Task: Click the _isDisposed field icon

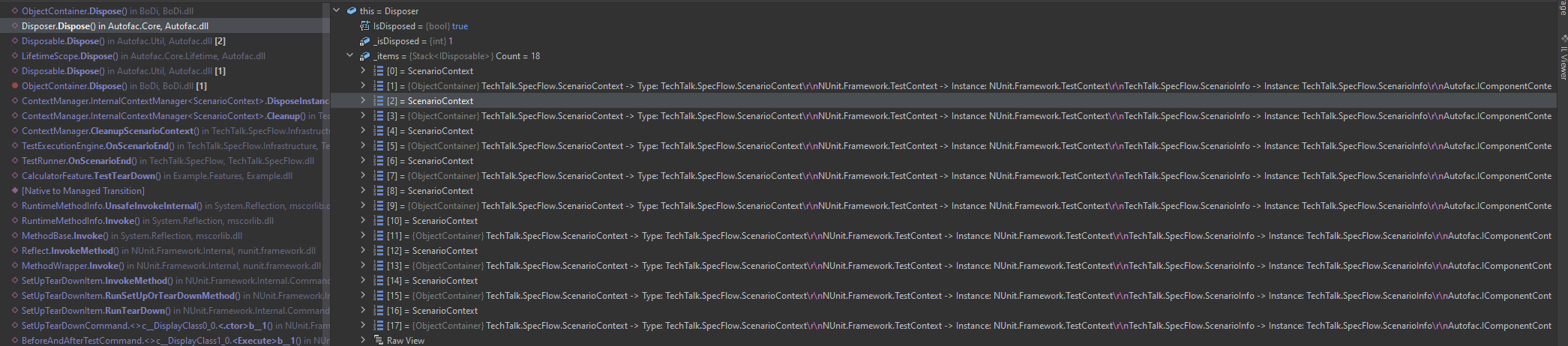Action: [x=365, y=41]
